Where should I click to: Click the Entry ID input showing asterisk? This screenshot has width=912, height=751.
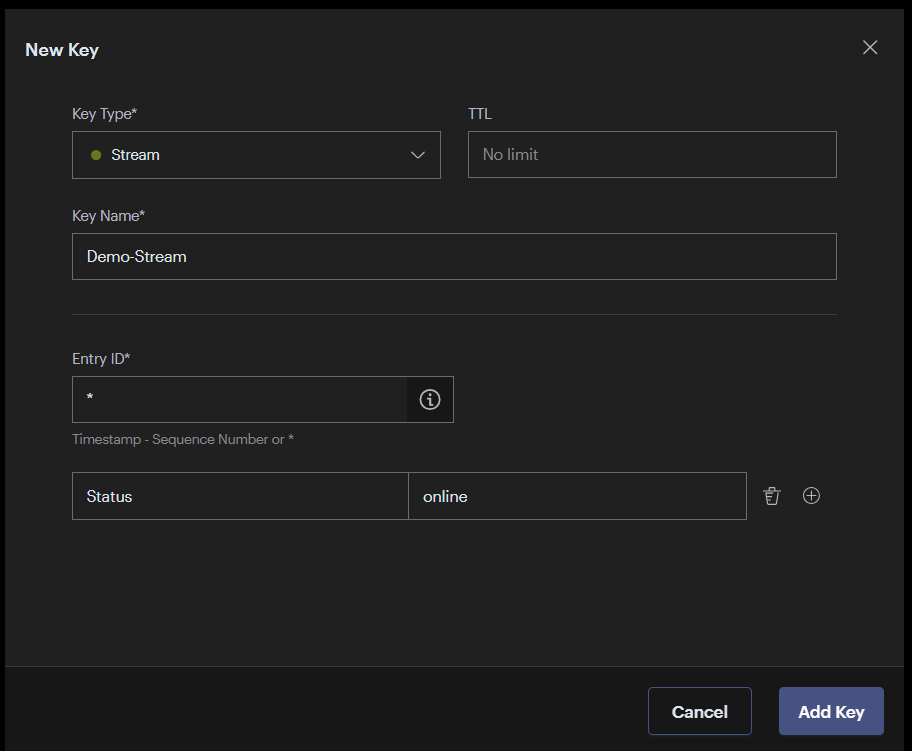240,399
